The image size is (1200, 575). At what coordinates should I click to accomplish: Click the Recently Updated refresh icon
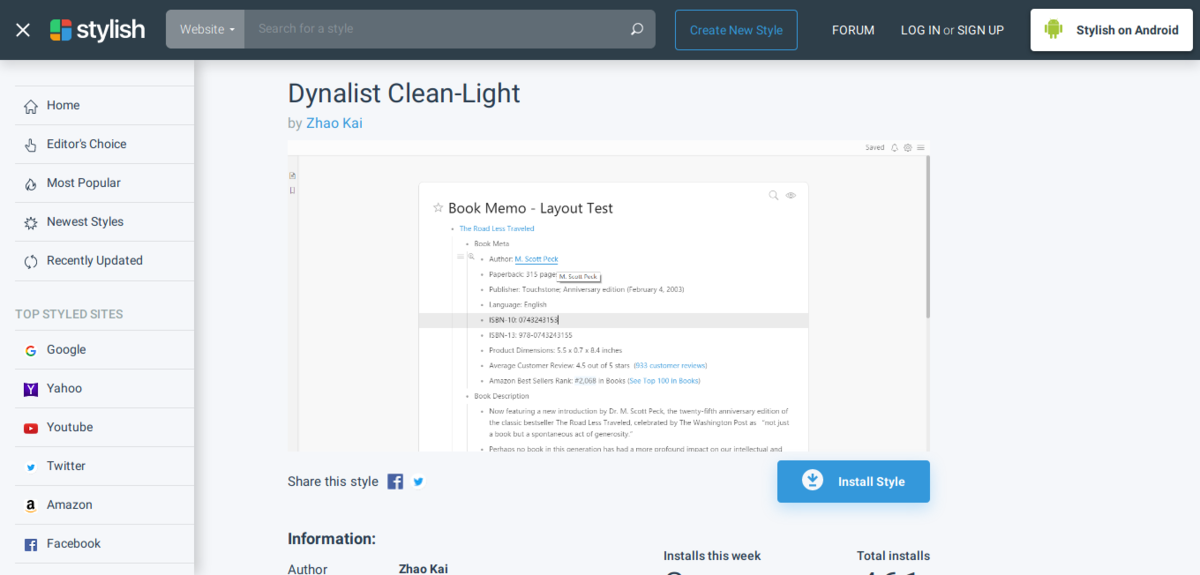[x=30, y=262]
